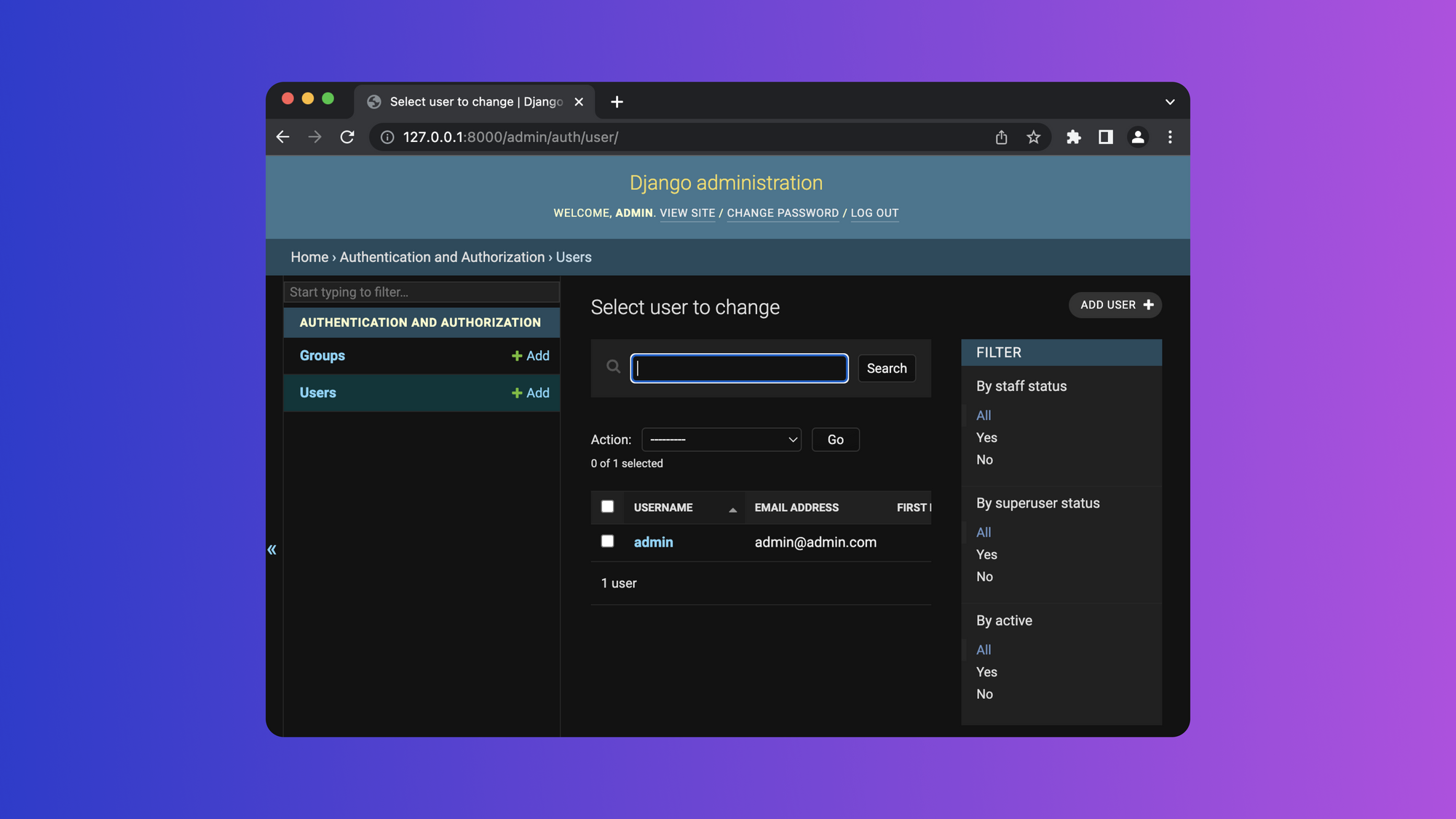This screenshot has width=1456, height=819.
Task: Click the '1 user' count text
Action: (x=619, y=583)
